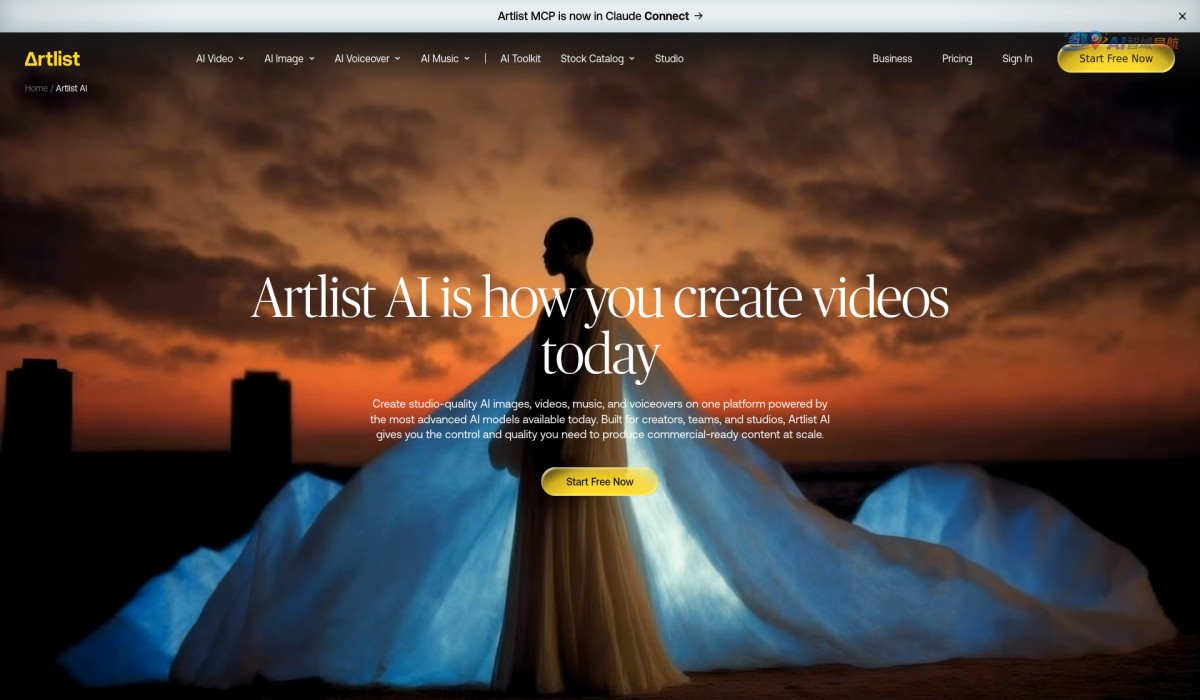
Task: Expand the AI Video dropdown menu
Action: point(221,59)
